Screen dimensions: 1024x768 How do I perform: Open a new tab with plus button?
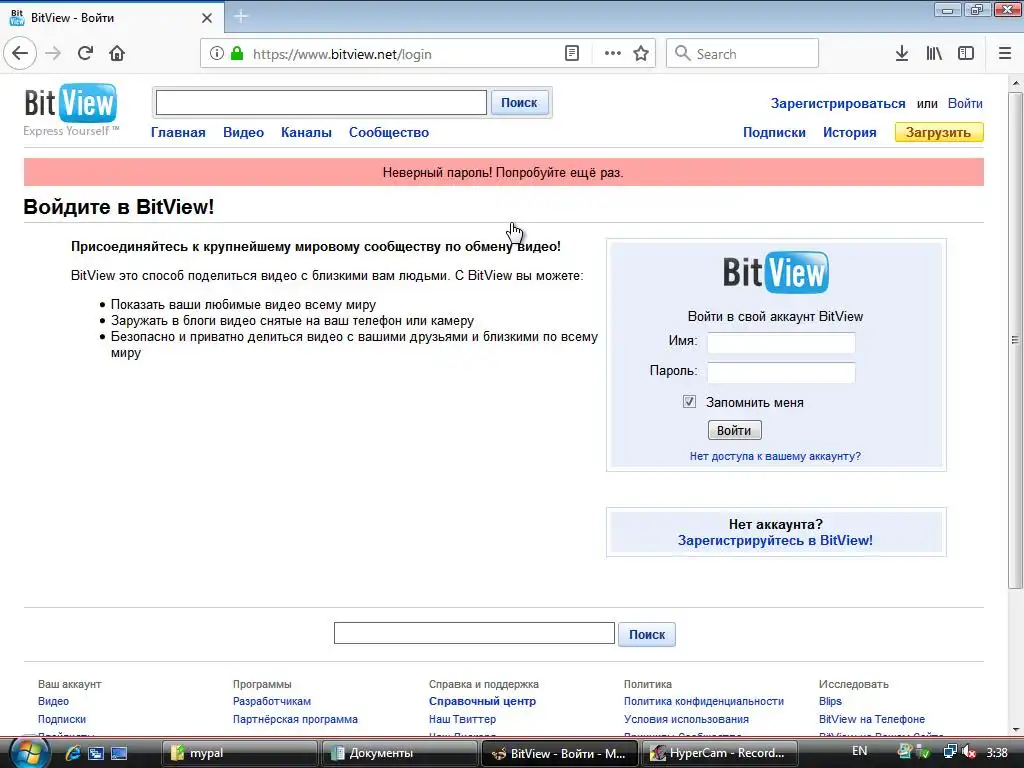[241, 17]
